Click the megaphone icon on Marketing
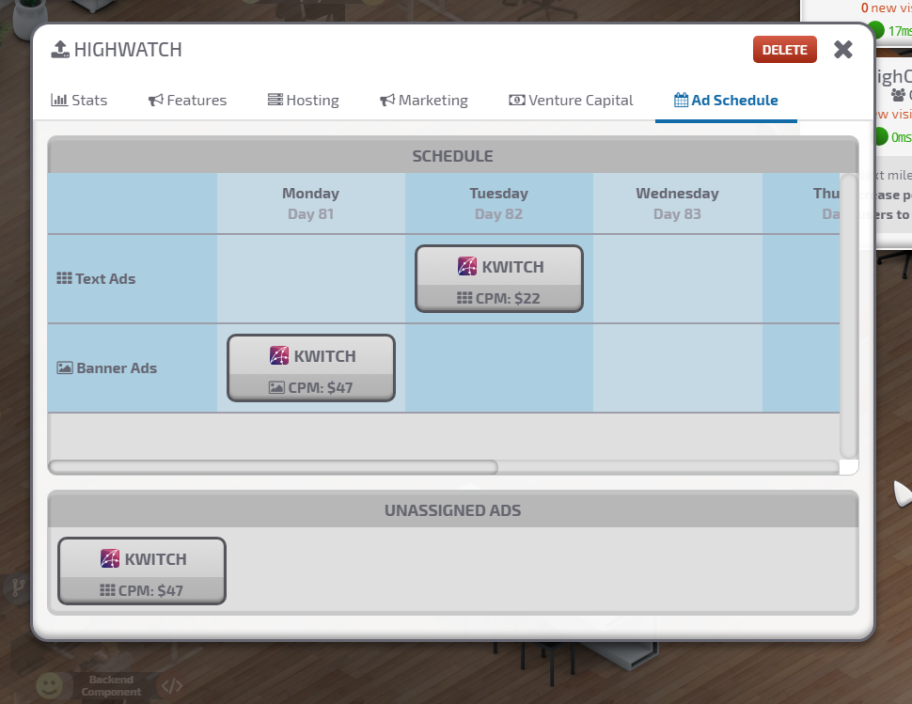The image size is (912, 704). [x=387, y=100]
